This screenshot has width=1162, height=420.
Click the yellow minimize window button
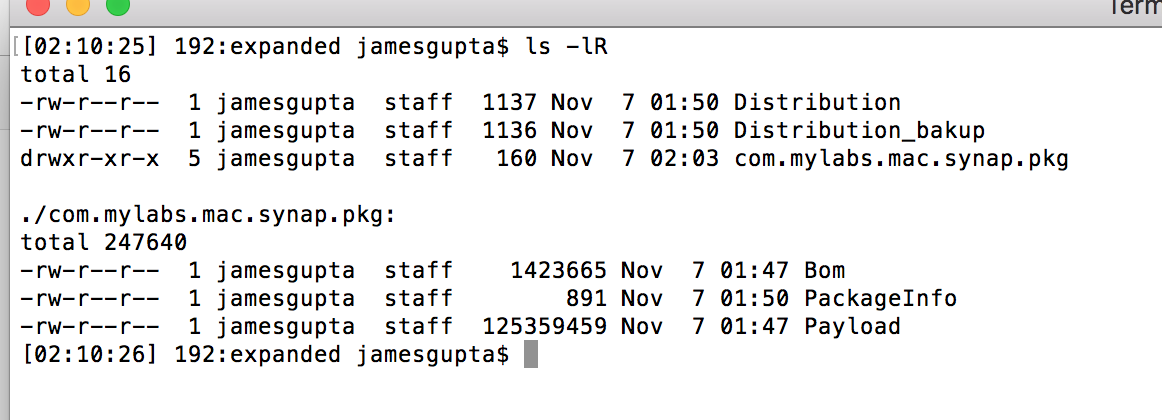(x=78, y=6)
